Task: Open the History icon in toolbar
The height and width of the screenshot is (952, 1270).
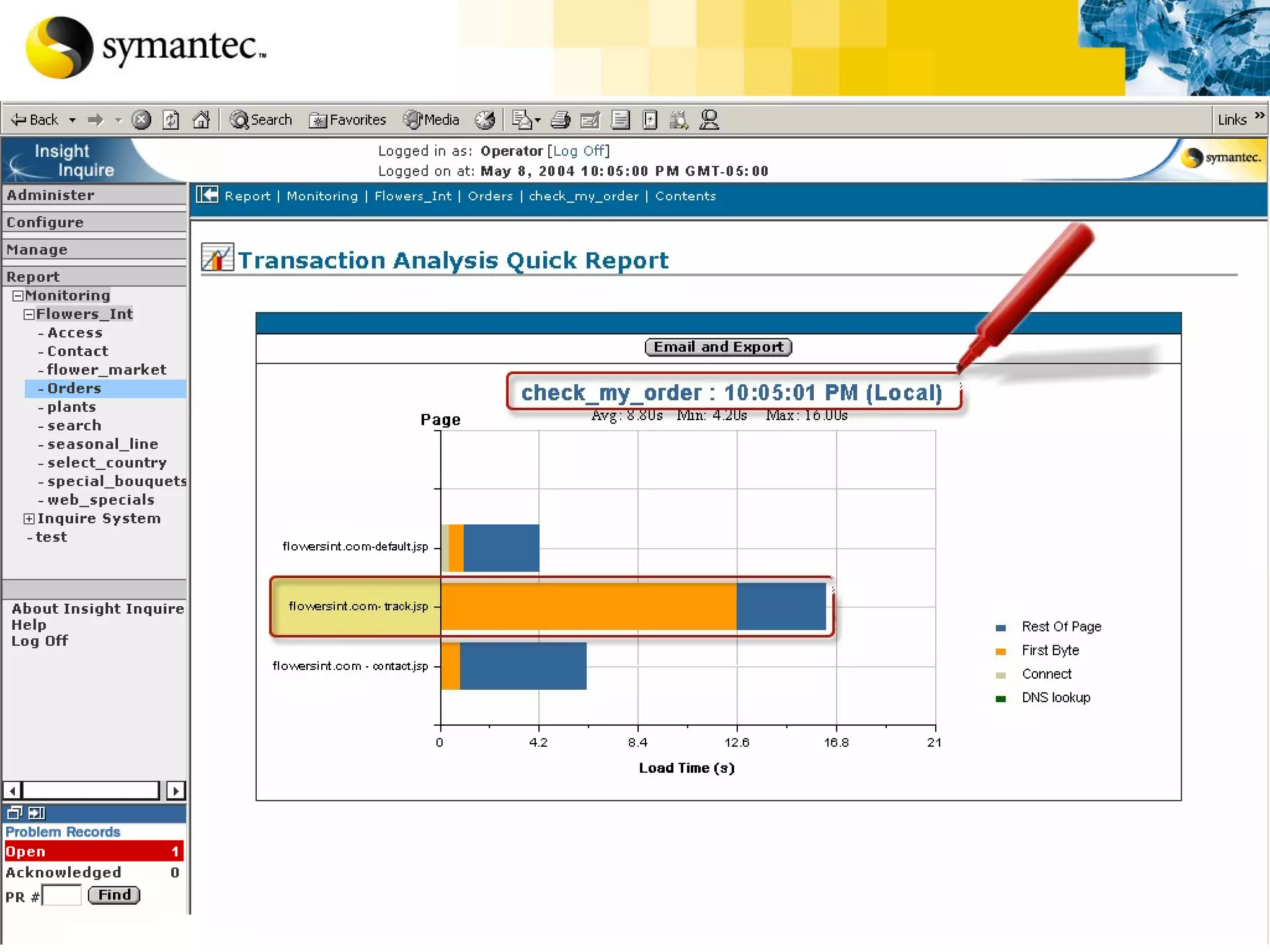Action: (485, 119)
